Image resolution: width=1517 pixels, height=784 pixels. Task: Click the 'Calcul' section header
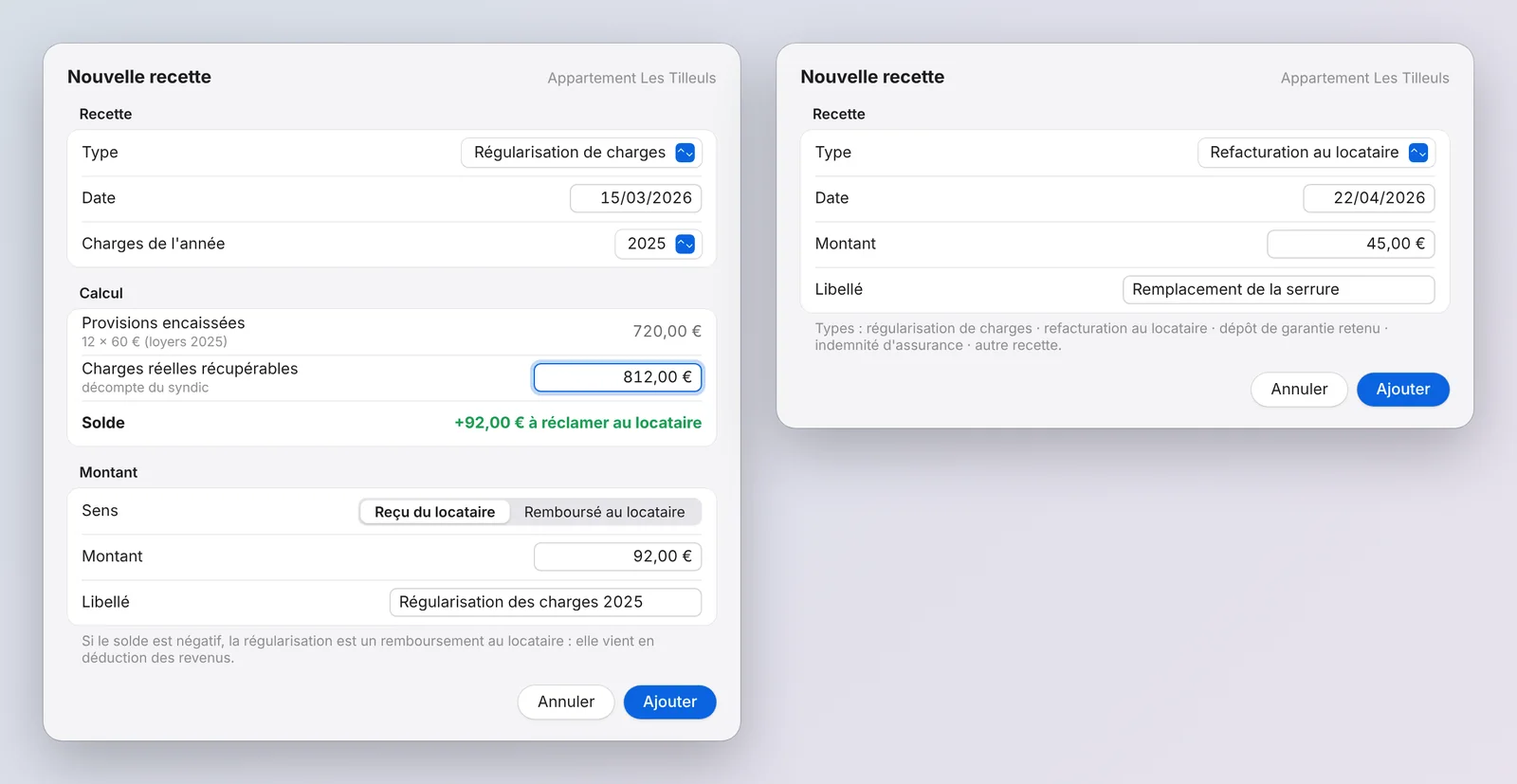pyautogui.click(x=101, y=293)
